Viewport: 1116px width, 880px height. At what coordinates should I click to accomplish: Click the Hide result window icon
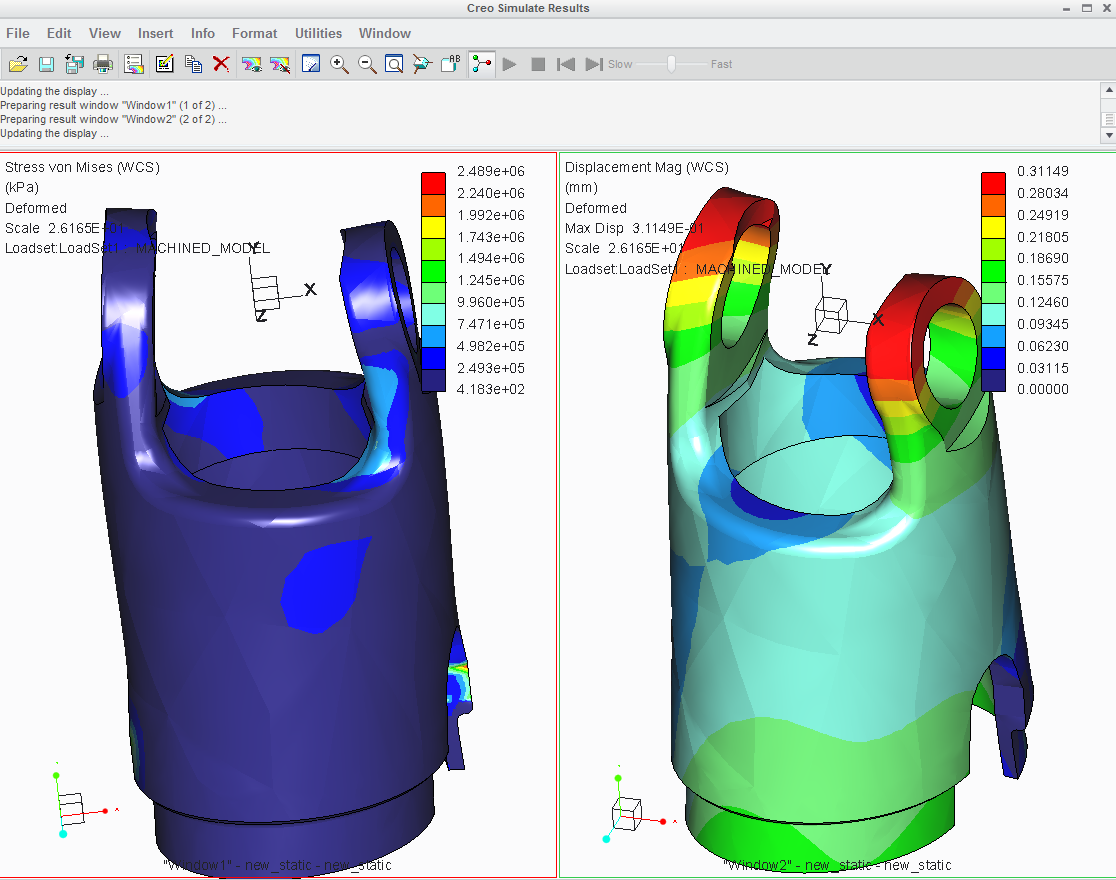point(280,64)
